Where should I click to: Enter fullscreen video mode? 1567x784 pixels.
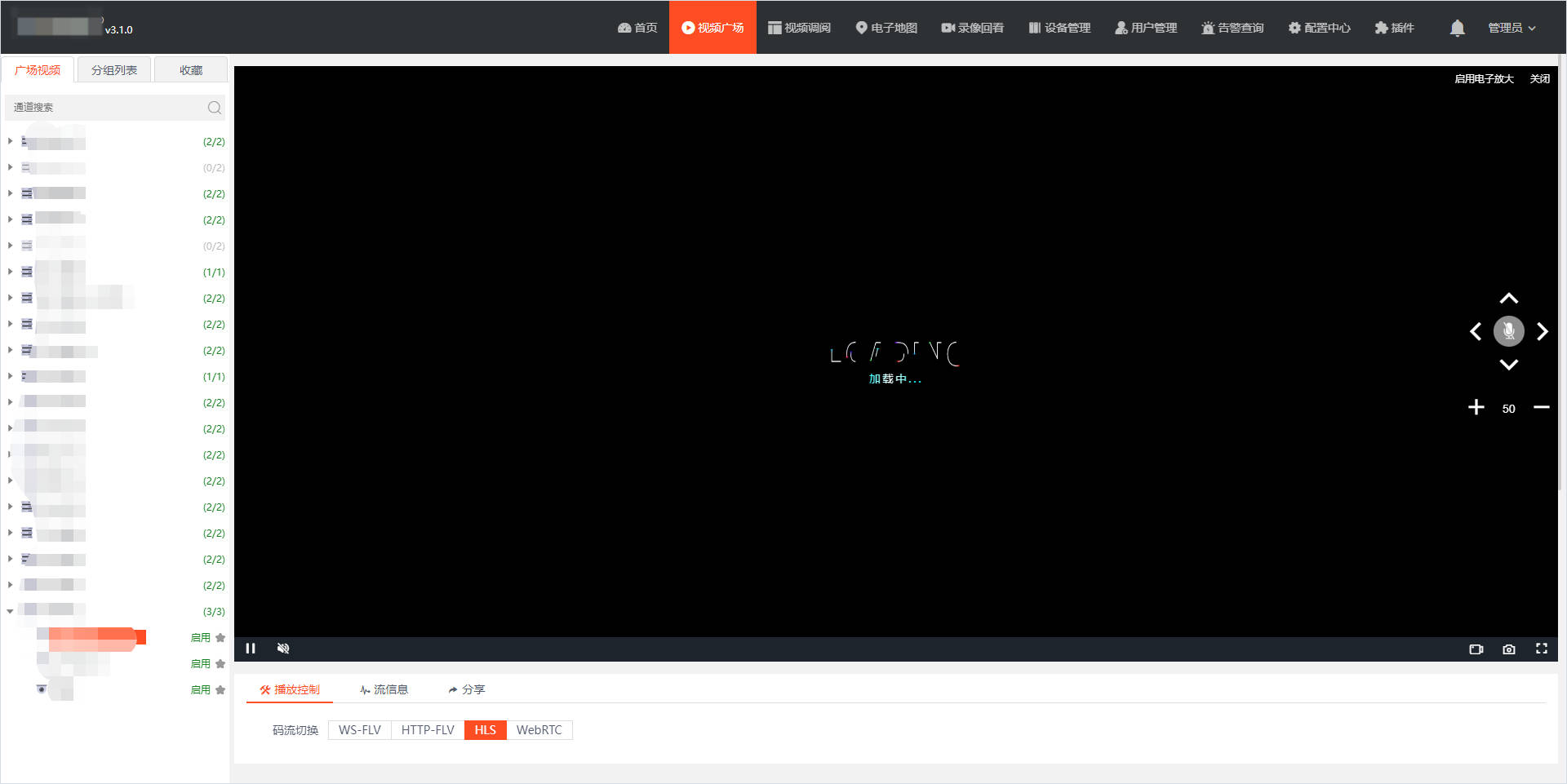point(1542,649)
